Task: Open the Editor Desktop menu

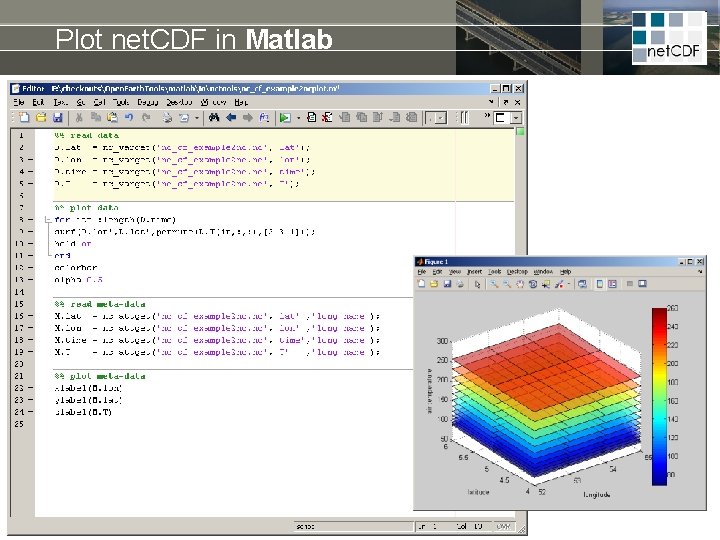Action: coord(179,102)
